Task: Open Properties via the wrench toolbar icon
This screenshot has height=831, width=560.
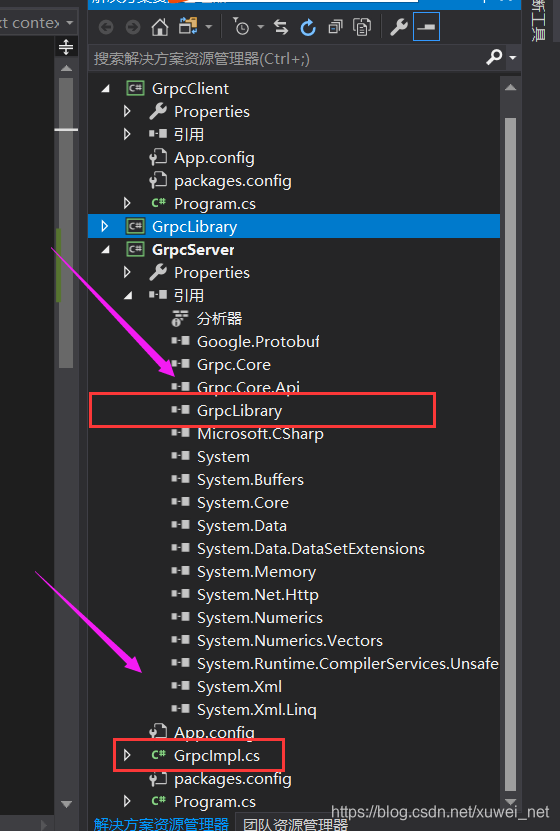Action: click(399, 26)
